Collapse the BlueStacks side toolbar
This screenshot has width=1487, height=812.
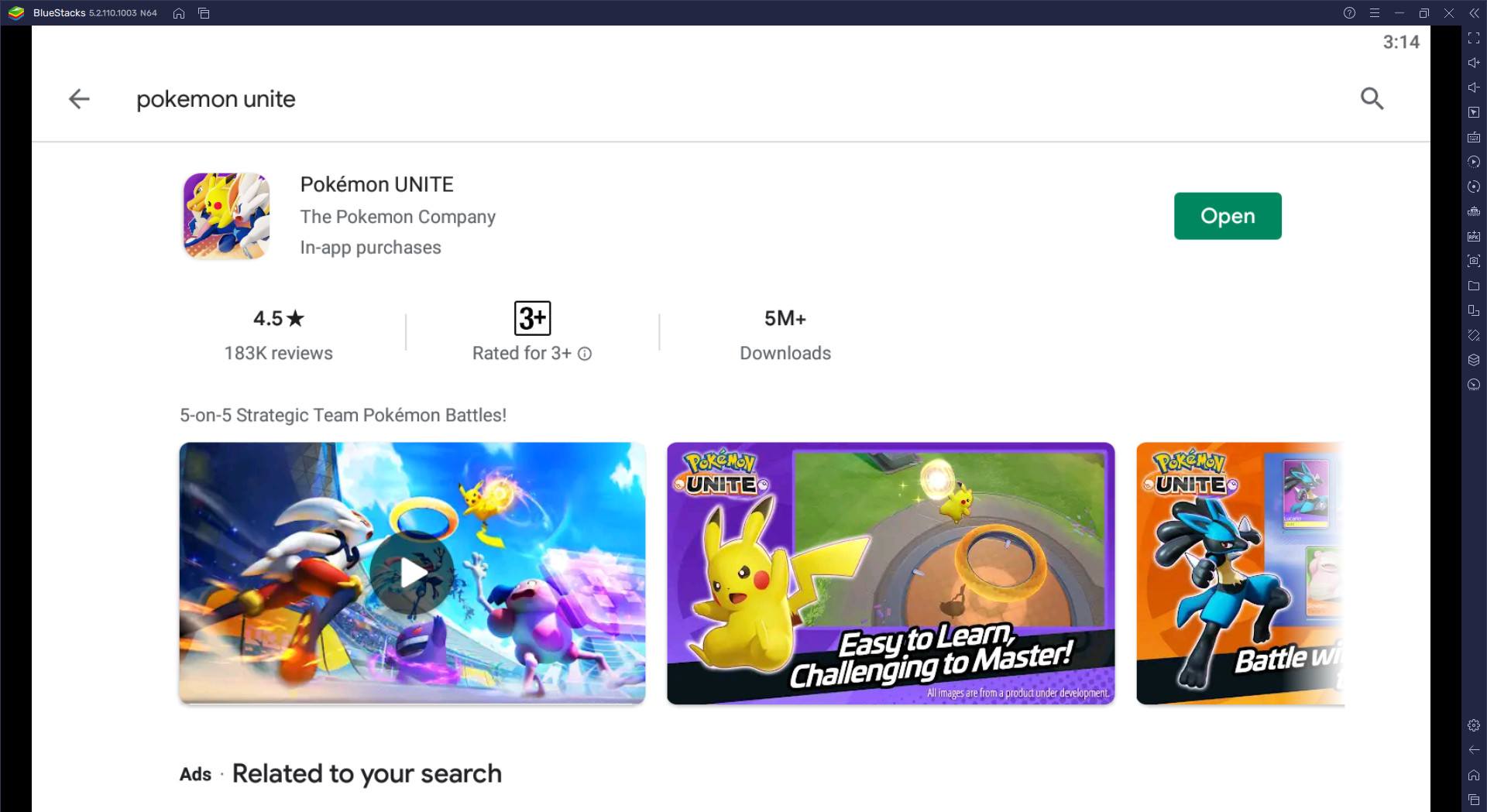pyautogui.click(x=1473, y=13)
